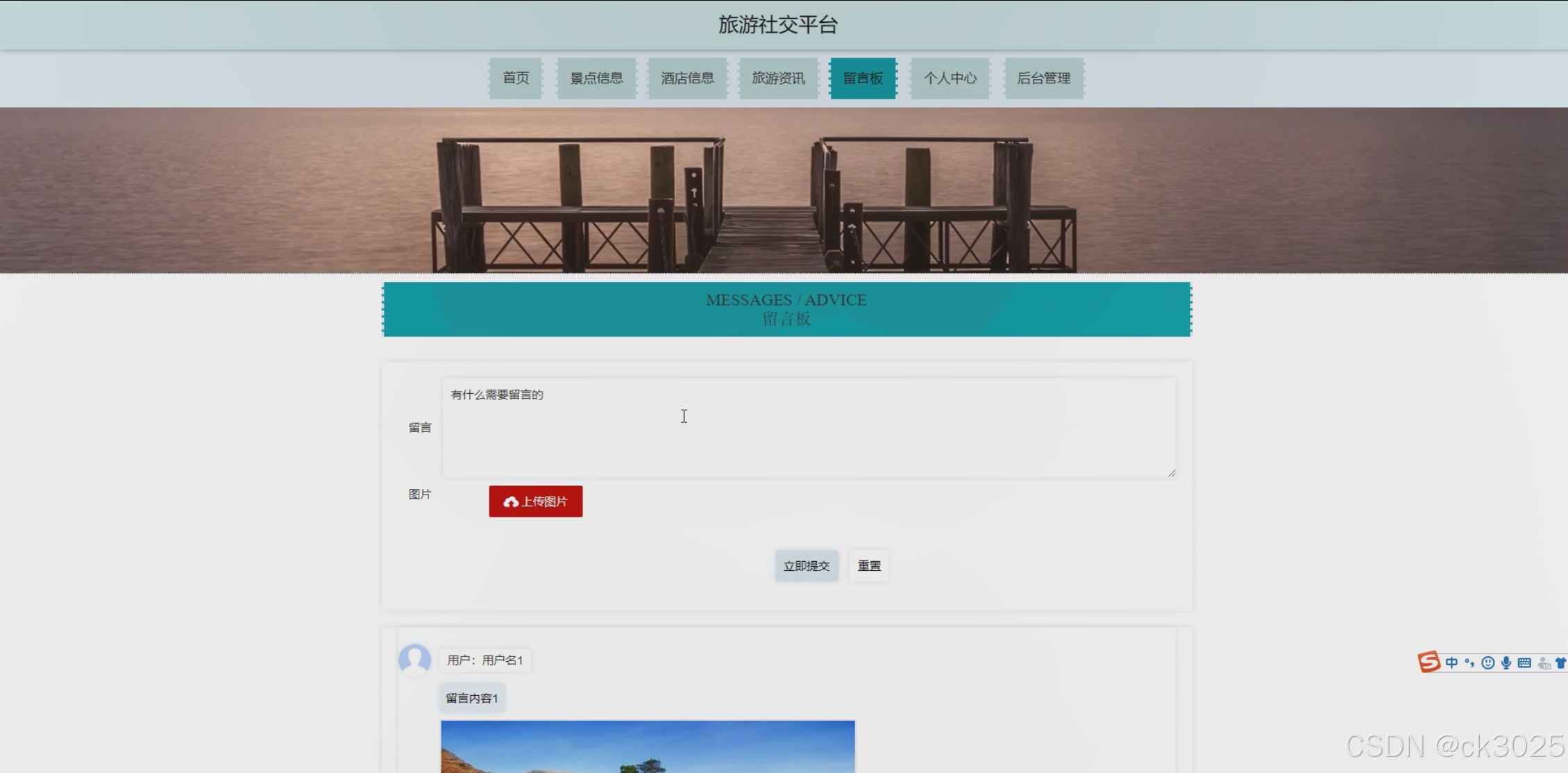
Task: Click the cloud upload 上传图片 button
Action: [x=535, y=501]
